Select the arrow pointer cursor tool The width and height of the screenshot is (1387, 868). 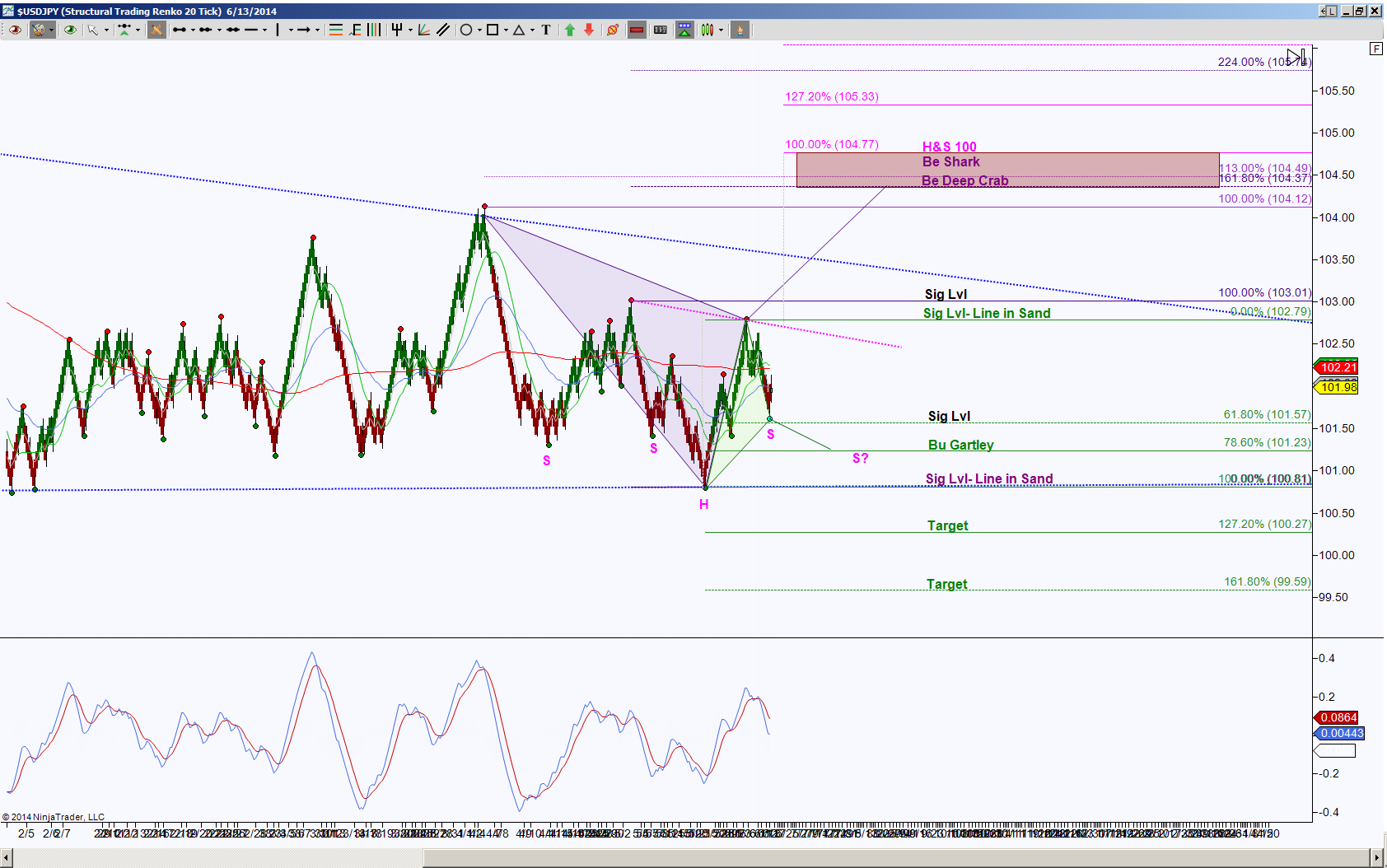coord(92,30)
